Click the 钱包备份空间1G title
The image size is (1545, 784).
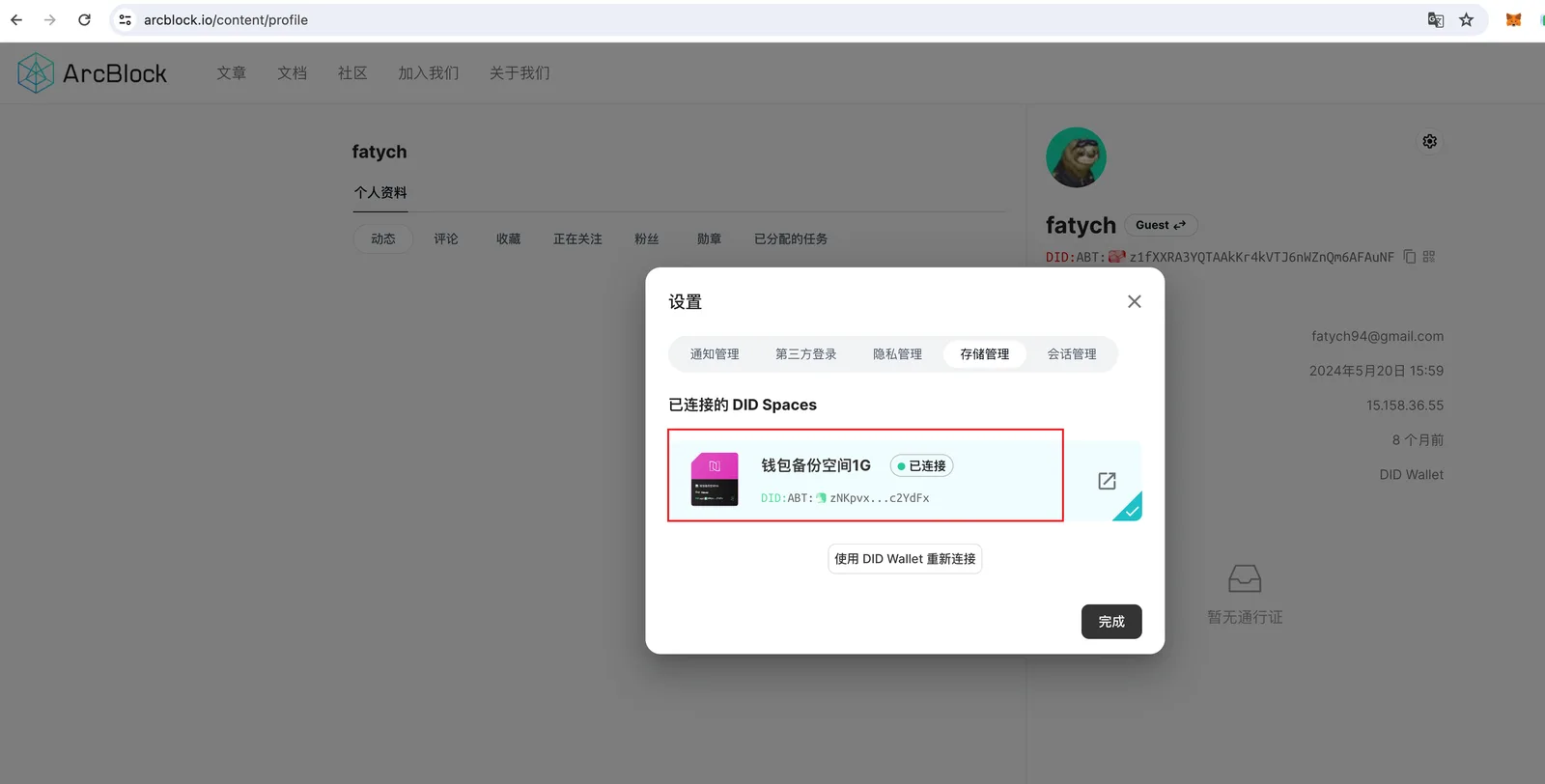click(816, 465)
